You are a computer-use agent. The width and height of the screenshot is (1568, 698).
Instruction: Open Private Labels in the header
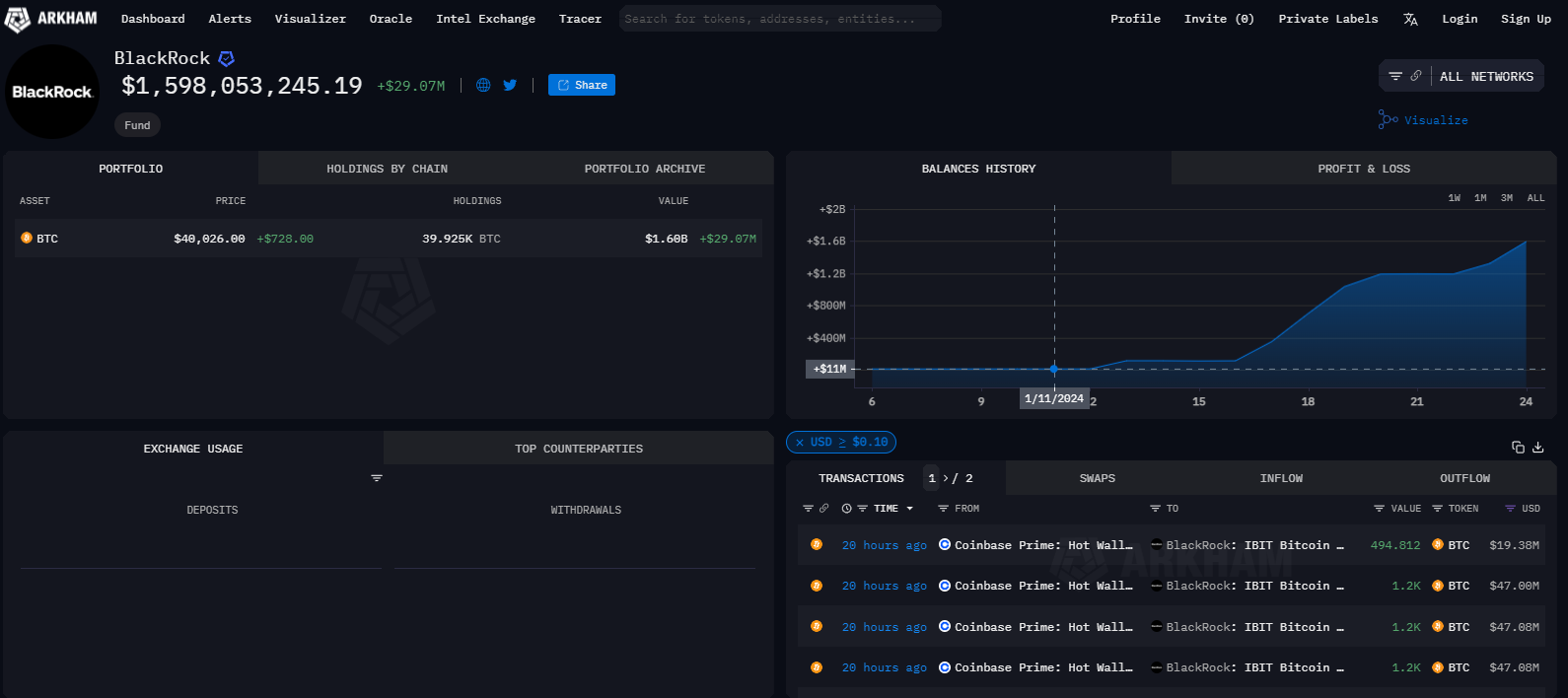coord(1328,19)
